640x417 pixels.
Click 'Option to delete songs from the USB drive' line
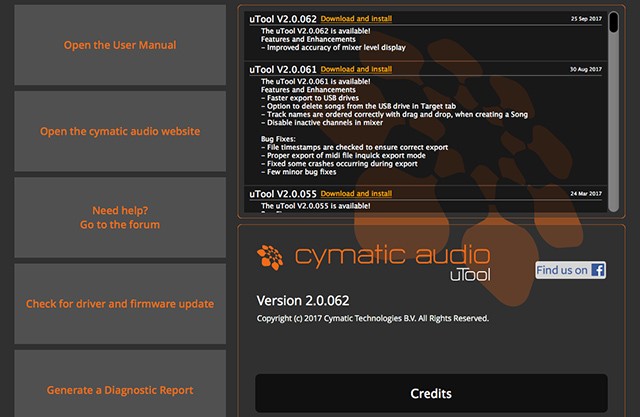click(x=359, y=106)
